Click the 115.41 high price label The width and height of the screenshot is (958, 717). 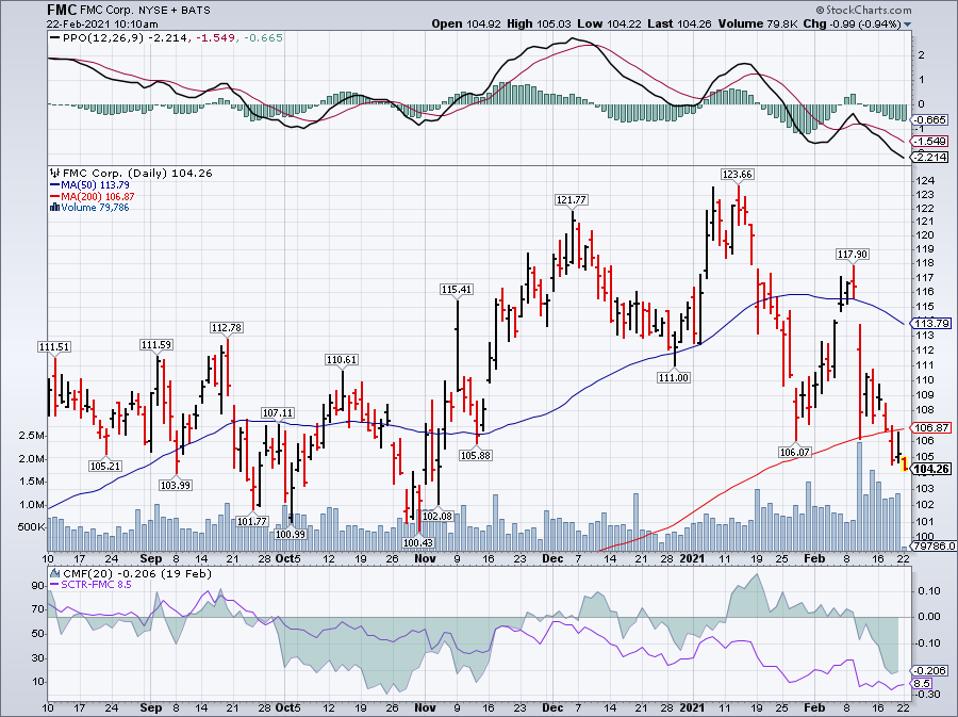coord(456,289)
